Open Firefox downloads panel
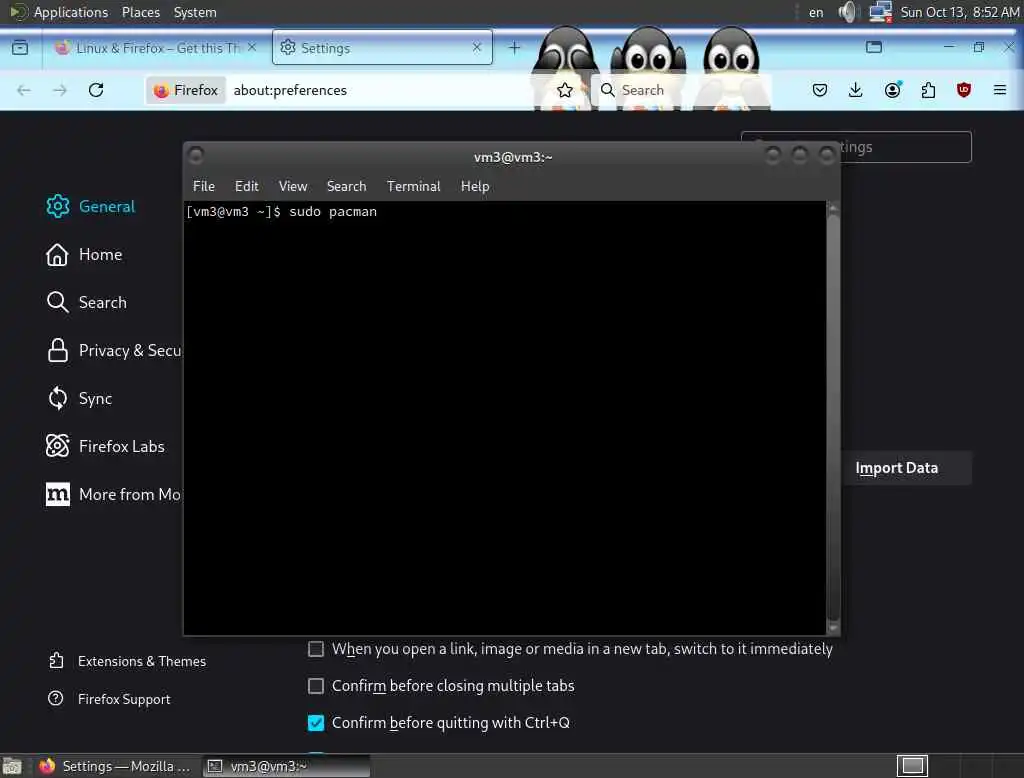 pos(856,90)
